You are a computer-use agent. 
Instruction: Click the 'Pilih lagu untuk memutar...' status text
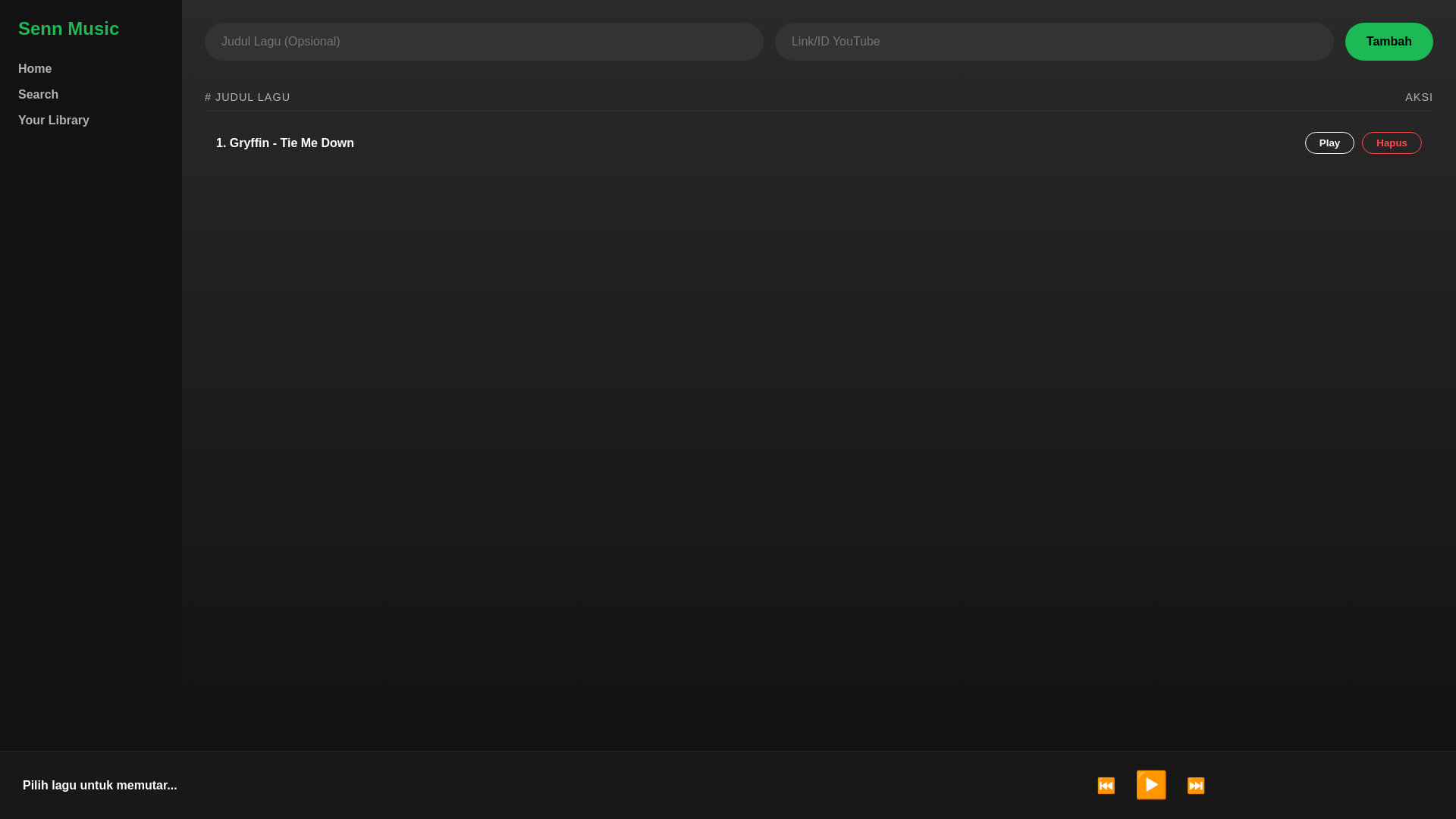99,786
